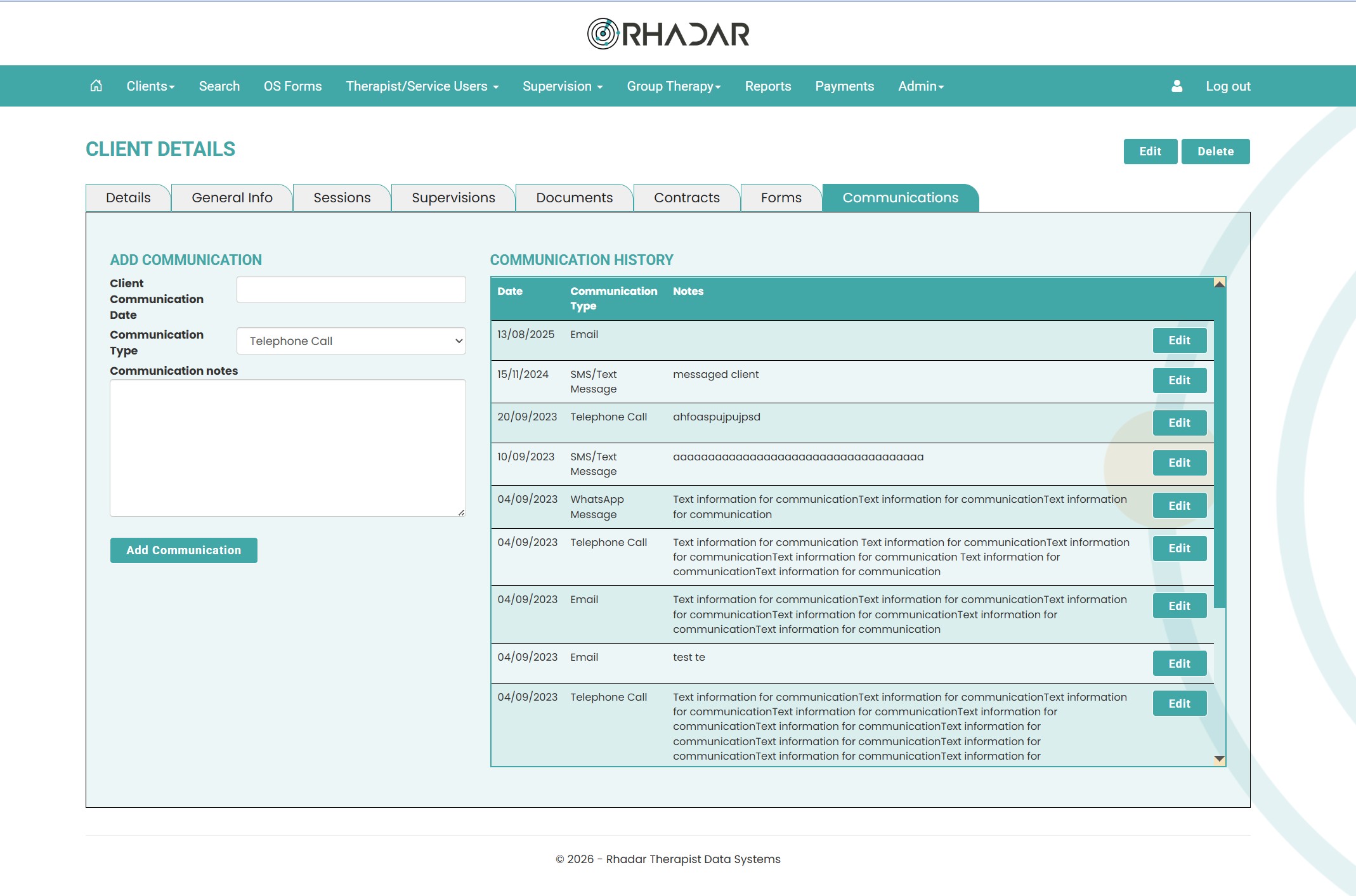Edit the 10/09/2023 SMS/Text entry
Screen dimensions: 1356x896
point(1180,463)
